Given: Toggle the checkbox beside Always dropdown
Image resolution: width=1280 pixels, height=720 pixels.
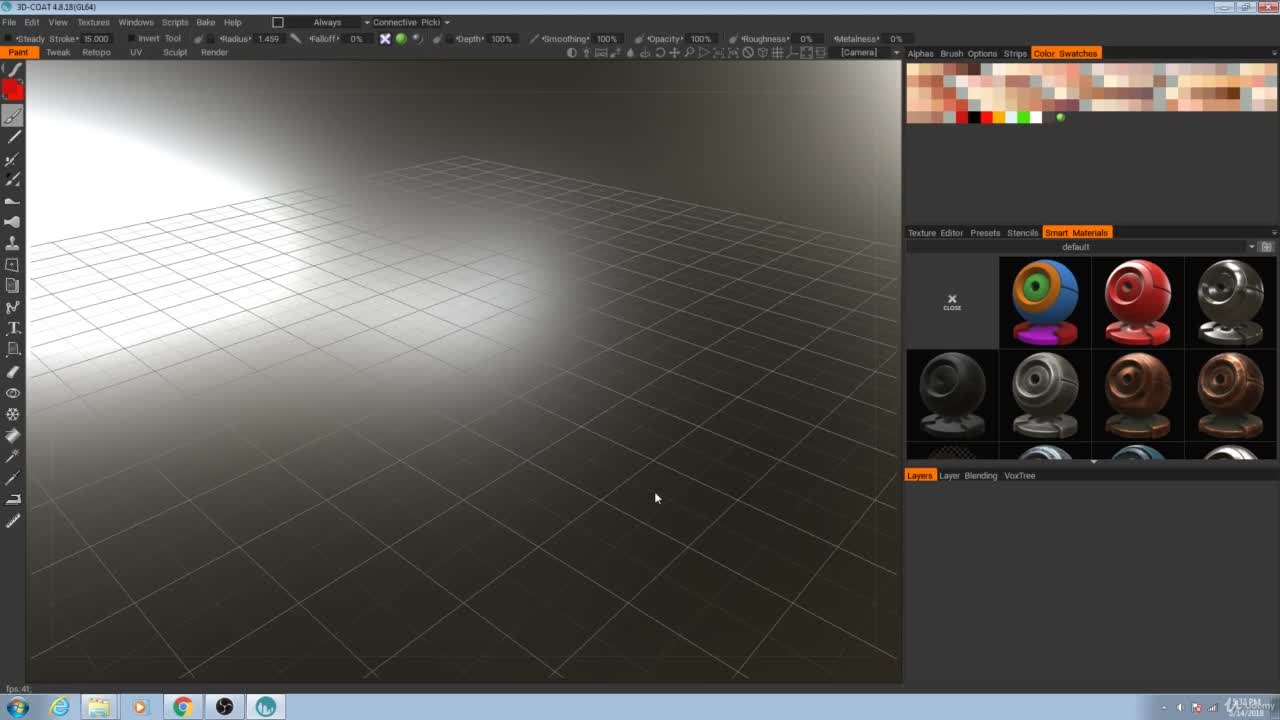Looking at the screenshot, I should (x=278, y=22).
